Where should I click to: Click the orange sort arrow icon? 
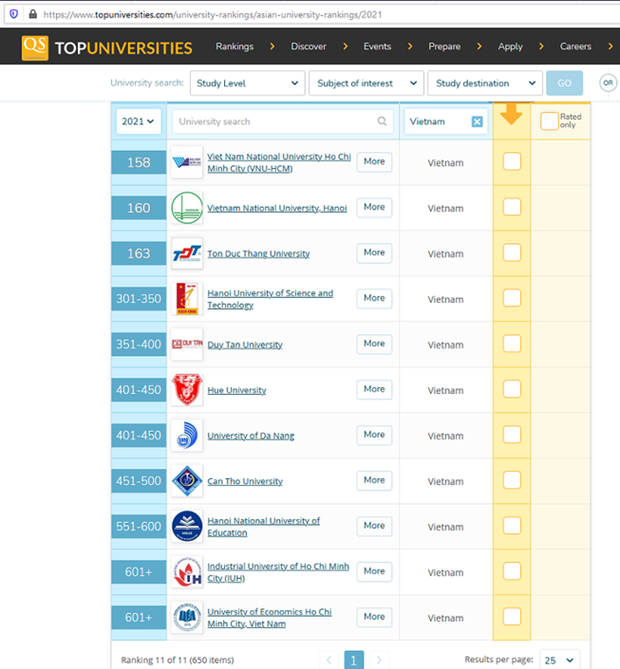click(x=511, y=116)
